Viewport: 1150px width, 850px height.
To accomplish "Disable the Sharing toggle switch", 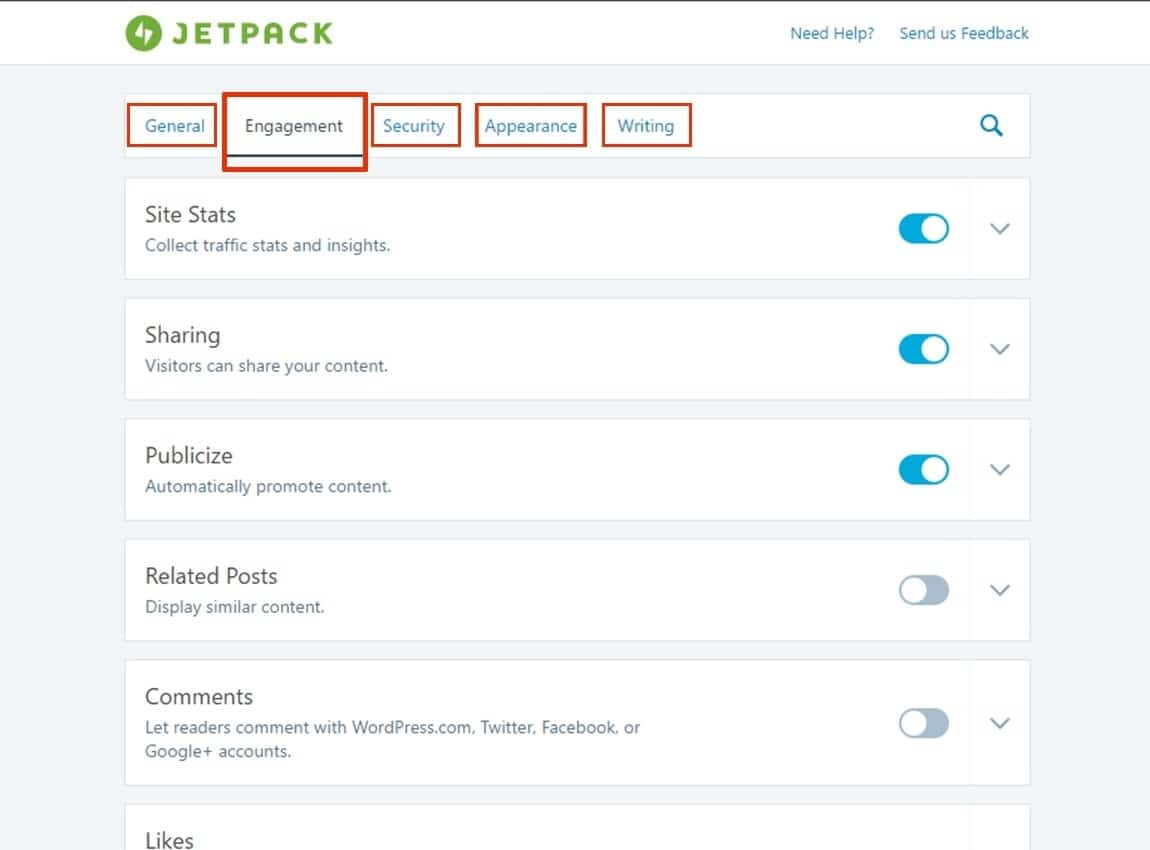I will 923,349.
